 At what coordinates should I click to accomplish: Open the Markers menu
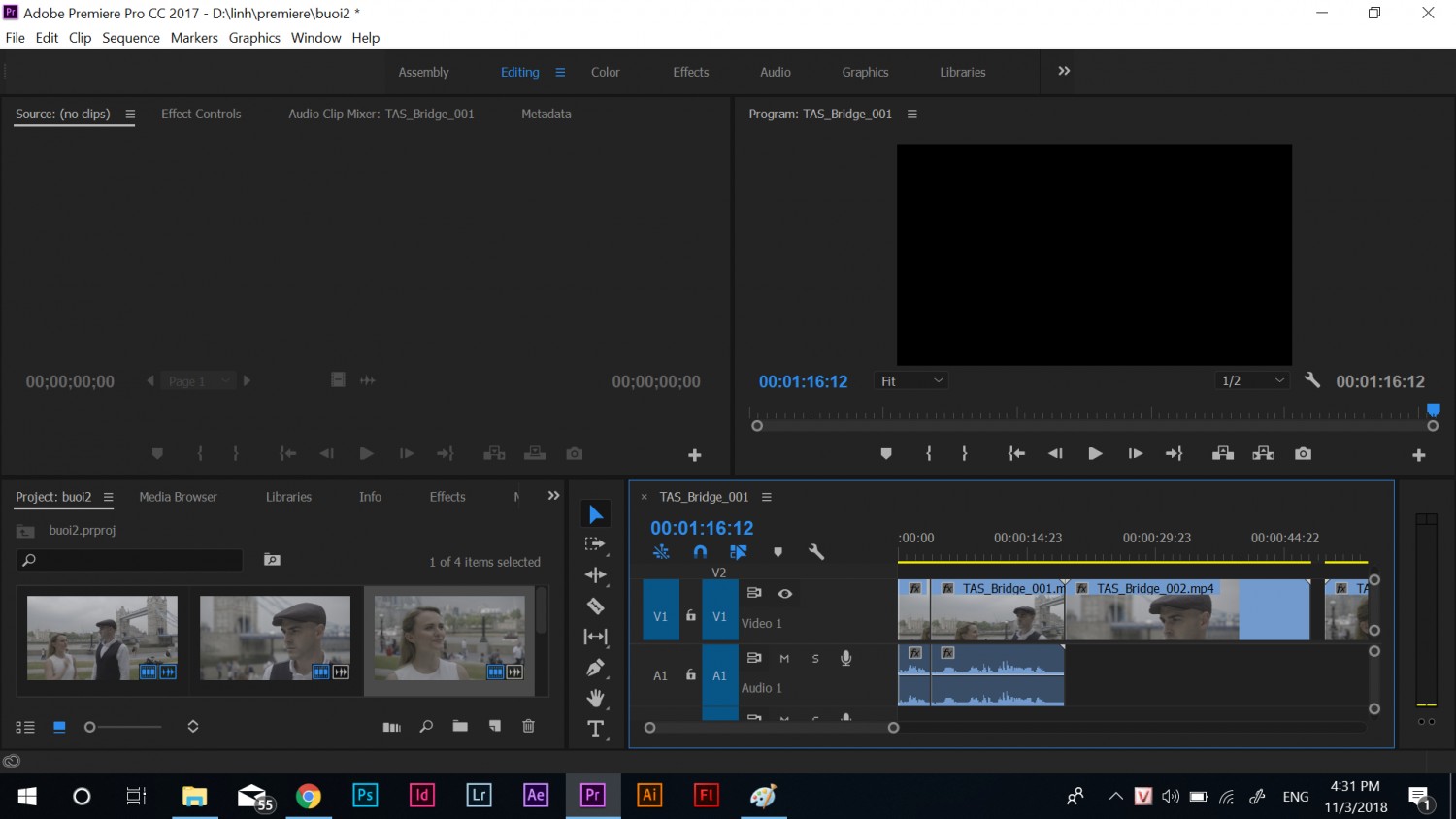[x=194, y=38]
